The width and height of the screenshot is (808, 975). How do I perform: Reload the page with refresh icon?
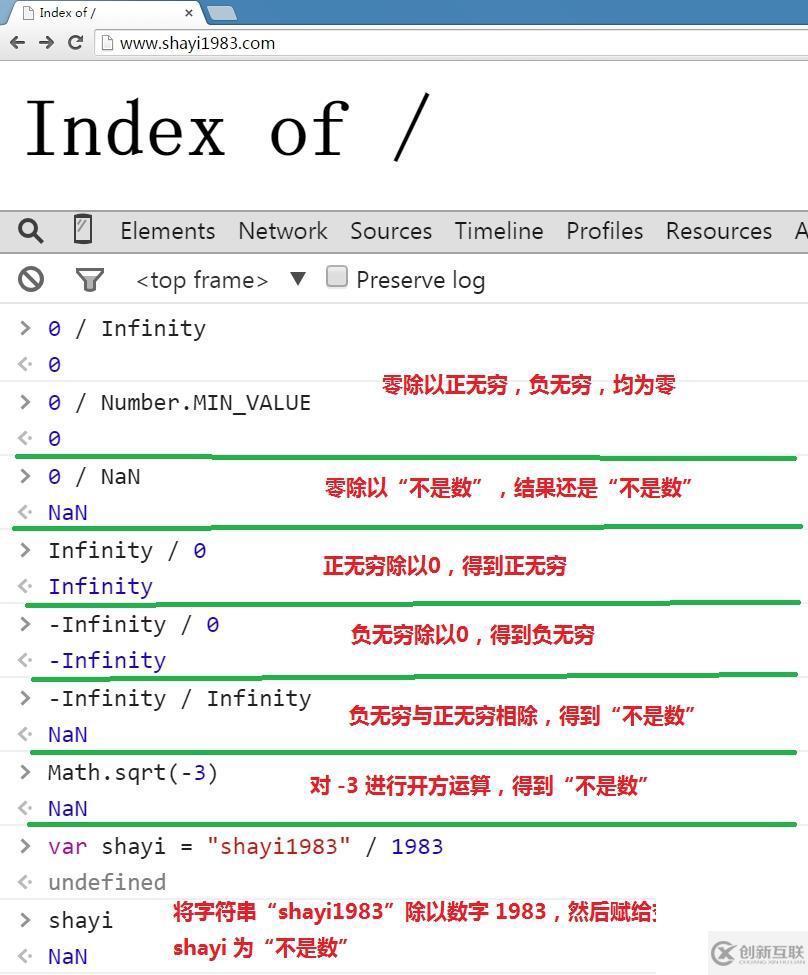point(75,42)
